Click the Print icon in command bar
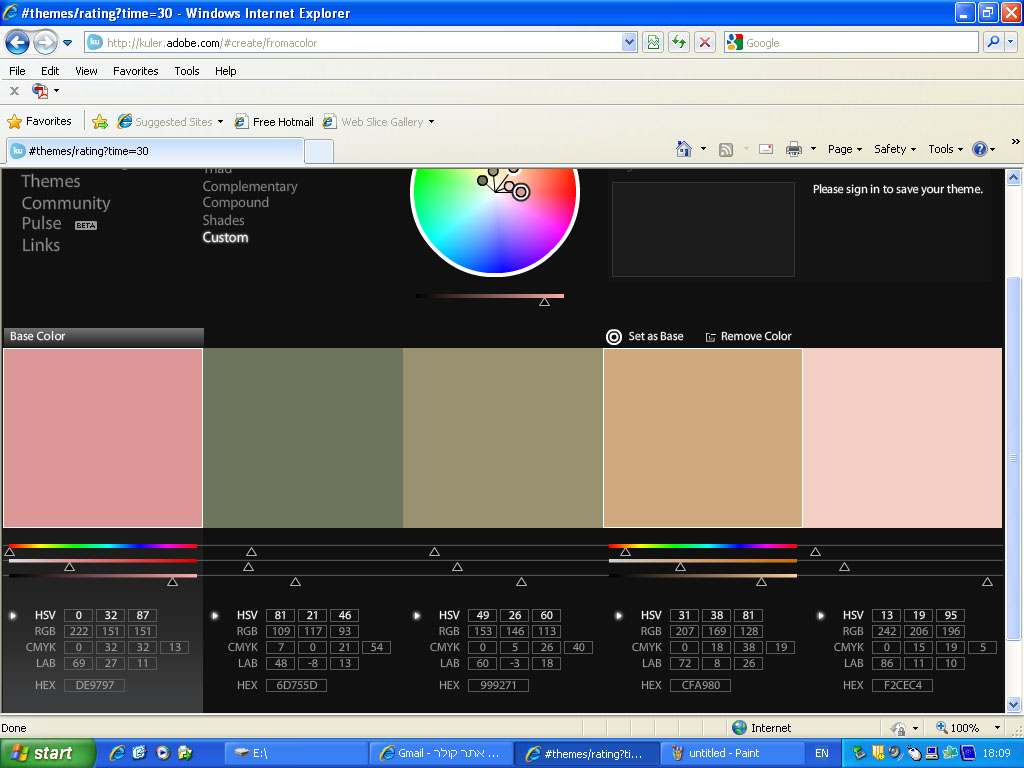 (x=794, y=149)
